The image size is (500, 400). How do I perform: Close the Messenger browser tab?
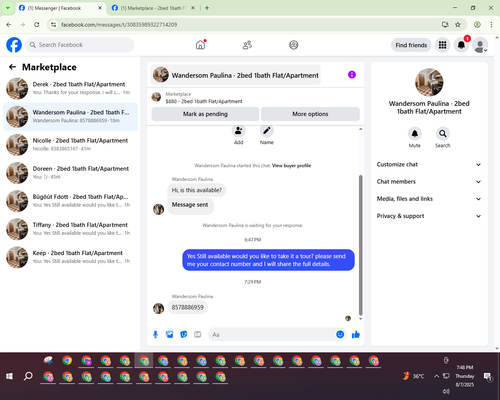pyautogui.click(x=100, y=8)
